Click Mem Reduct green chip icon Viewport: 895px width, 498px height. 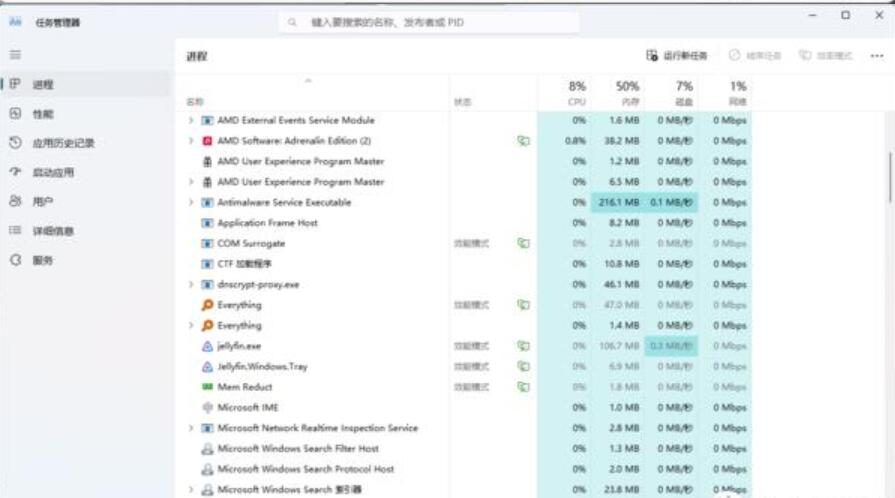[x=207, y=387]
